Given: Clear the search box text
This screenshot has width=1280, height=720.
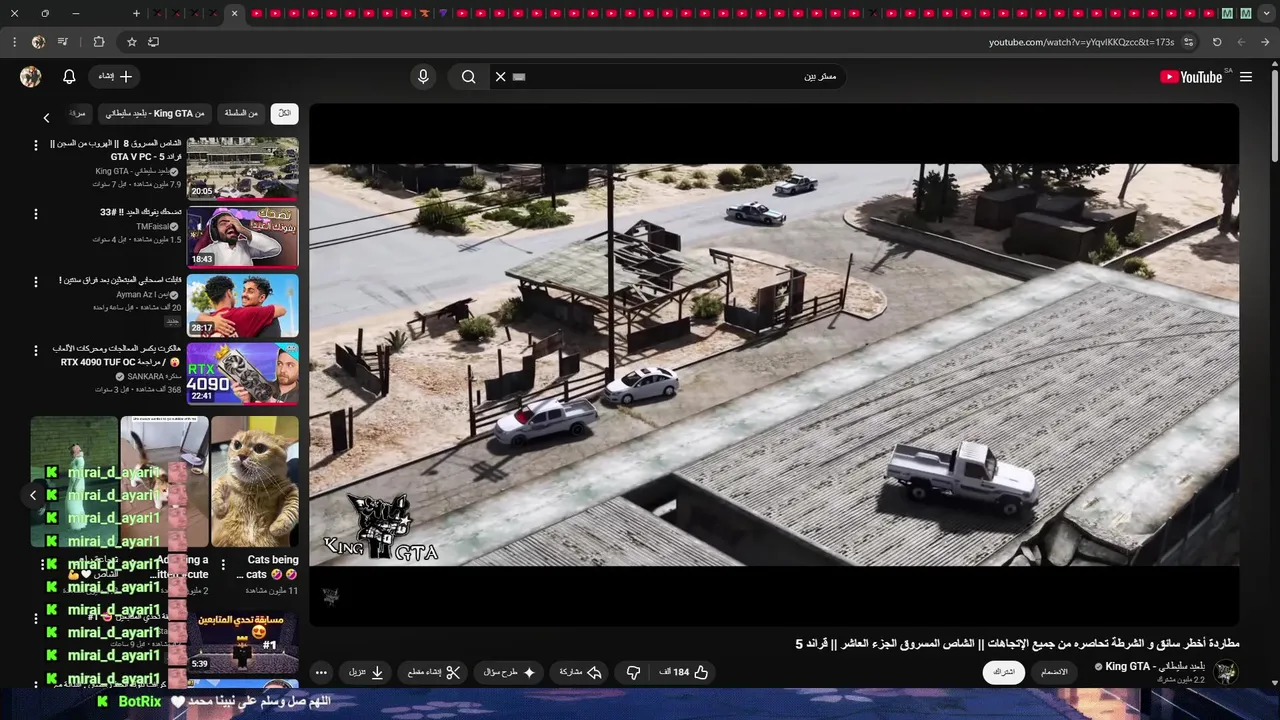Looking at the screenshot, I should [501, 77].
